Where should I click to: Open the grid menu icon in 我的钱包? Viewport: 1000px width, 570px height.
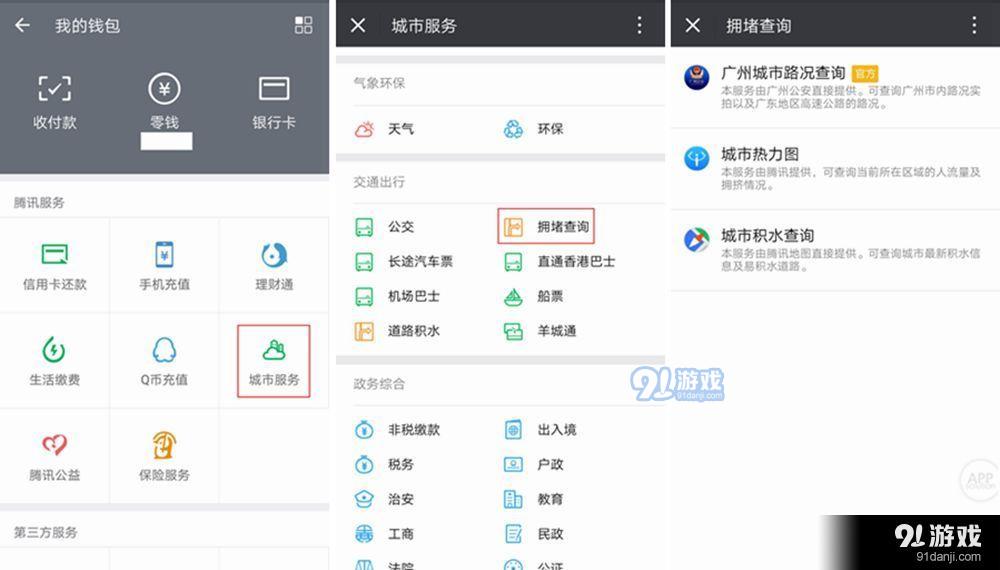304,25
